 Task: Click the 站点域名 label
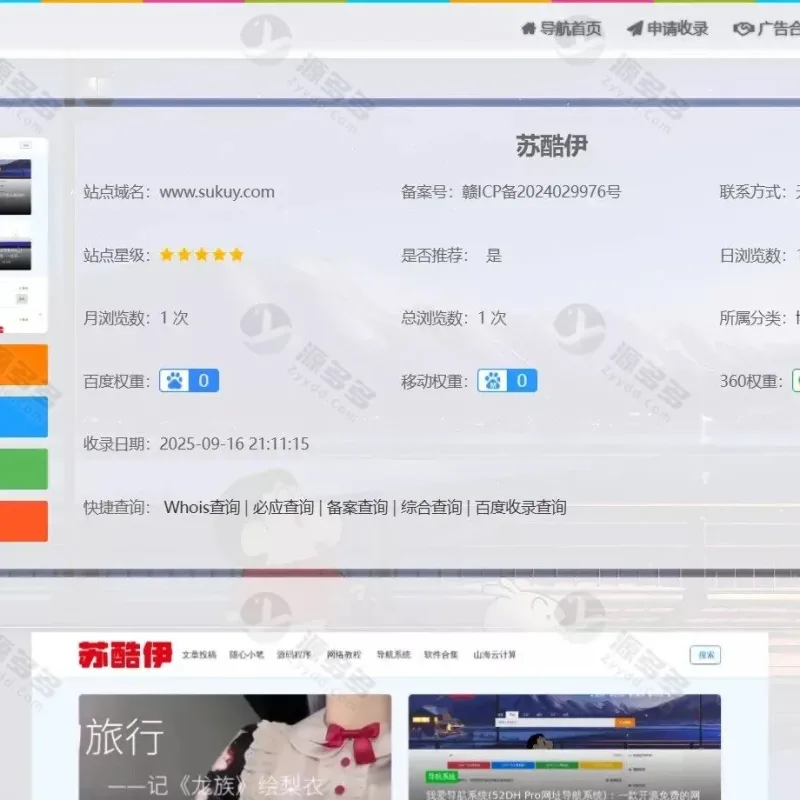(116, 192)
